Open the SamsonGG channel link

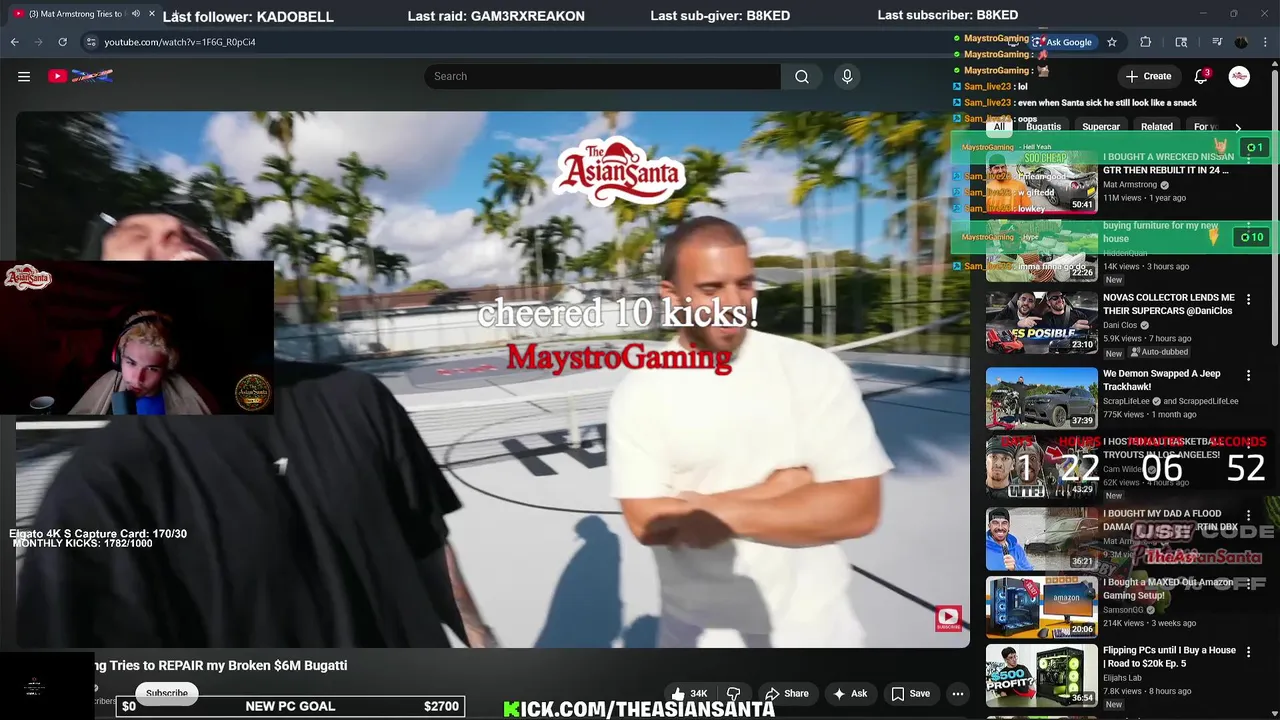pyautogui.click(x=1123, y=610)
